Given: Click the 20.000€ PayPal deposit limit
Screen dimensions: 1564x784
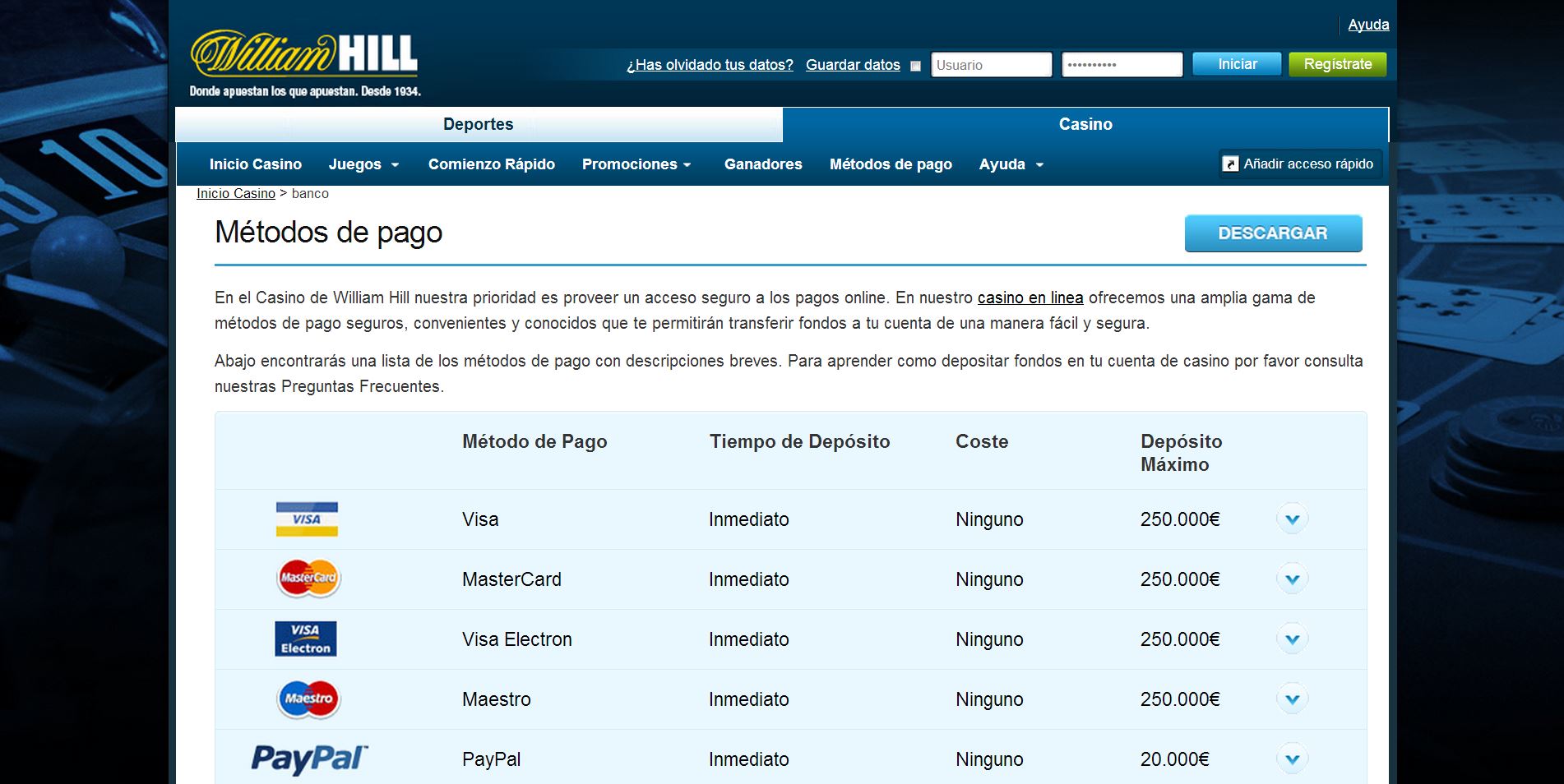Looking at the screenshot, I should [x=1174, y=759].
